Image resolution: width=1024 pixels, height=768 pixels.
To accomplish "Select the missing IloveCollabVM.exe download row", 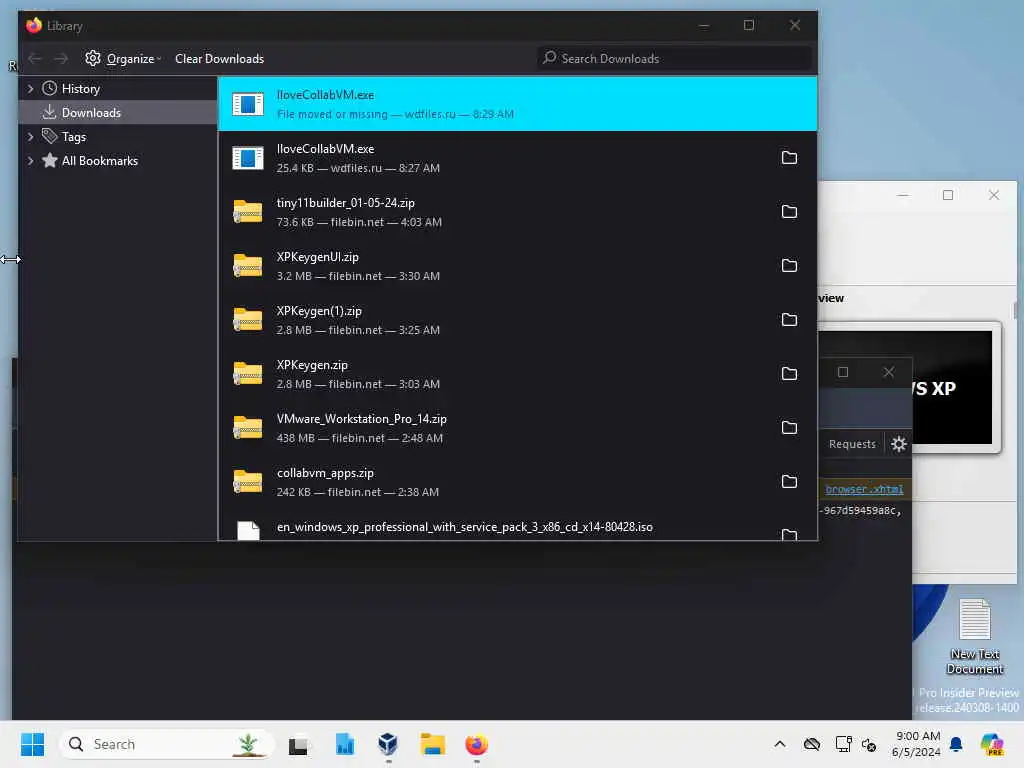I will [x=517, y=104].
